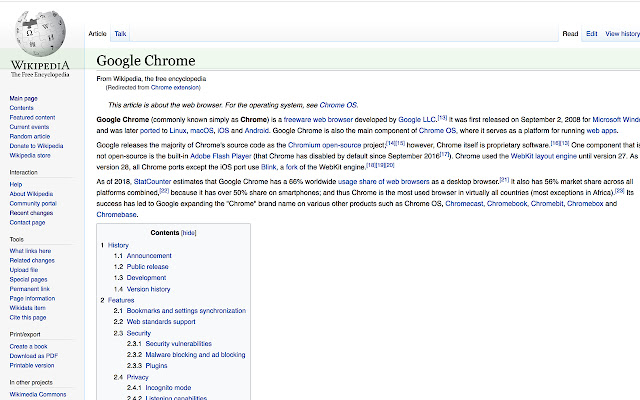
Task: Click the WebKit link
Action: tap(522, 156)
